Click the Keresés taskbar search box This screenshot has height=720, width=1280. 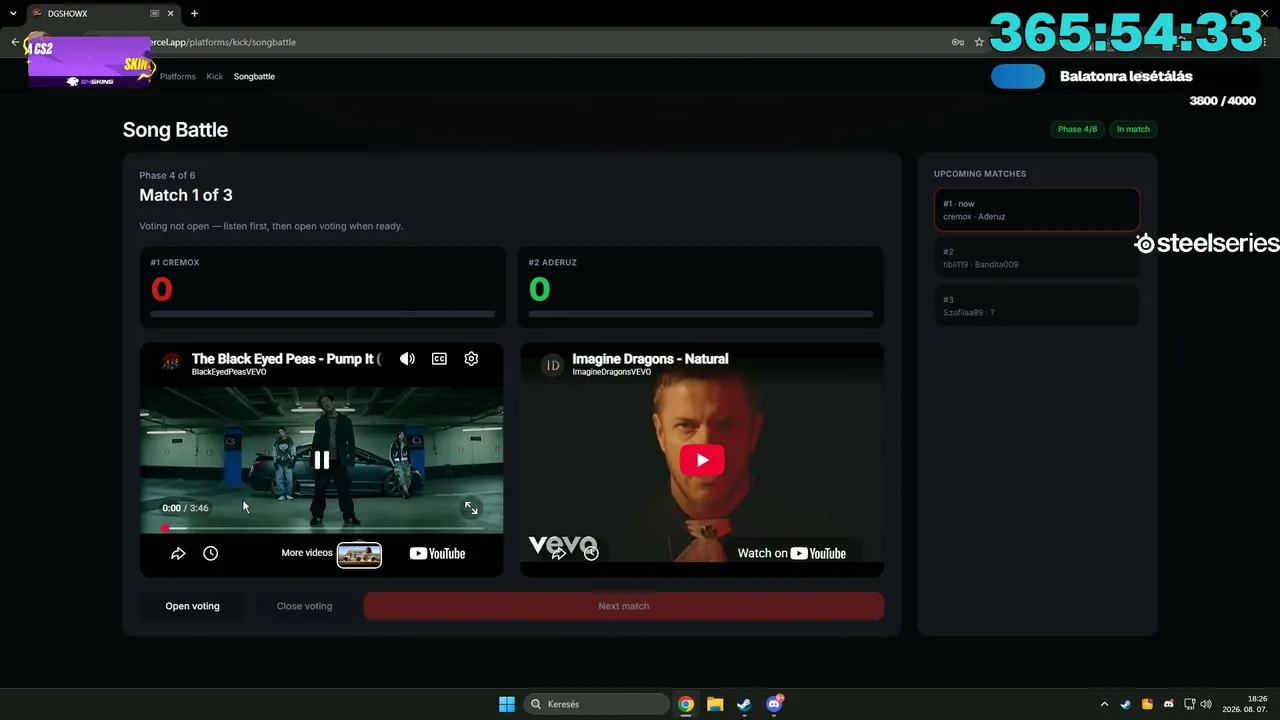[597, 704]
